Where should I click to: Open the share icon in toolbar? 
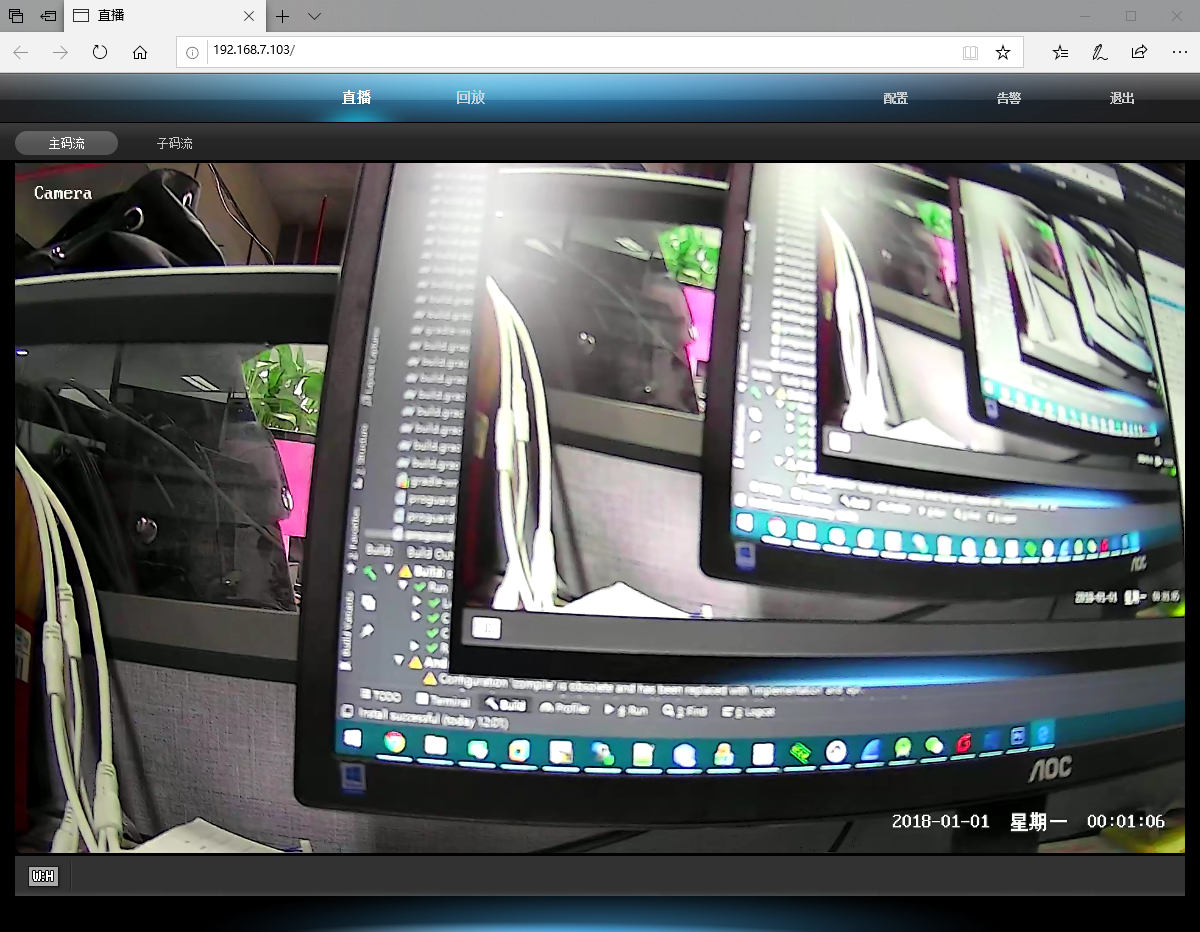(1139, 52)
